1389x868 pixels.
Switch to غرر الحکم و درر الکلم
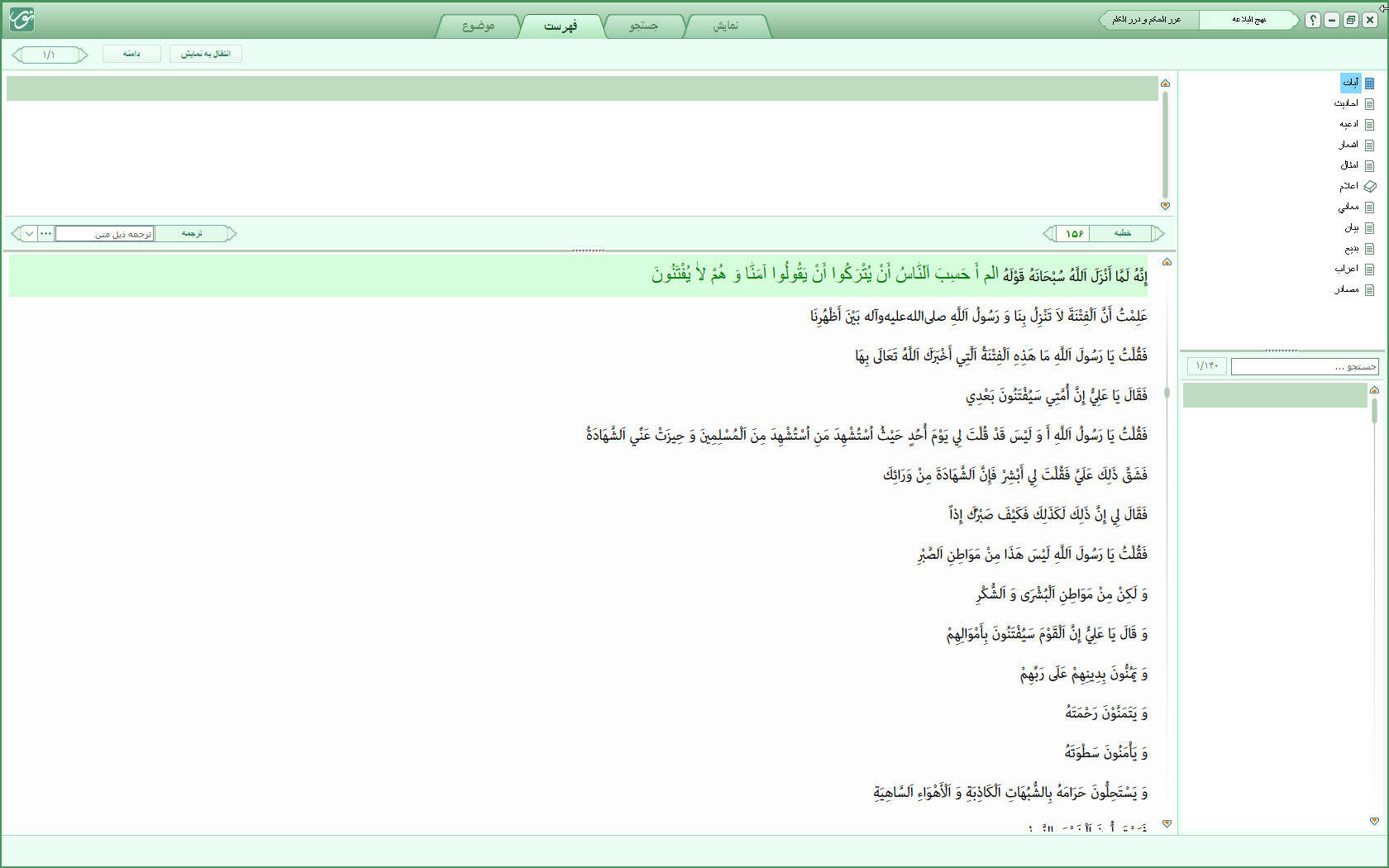pyautogui.click(x=1148, y=20)
